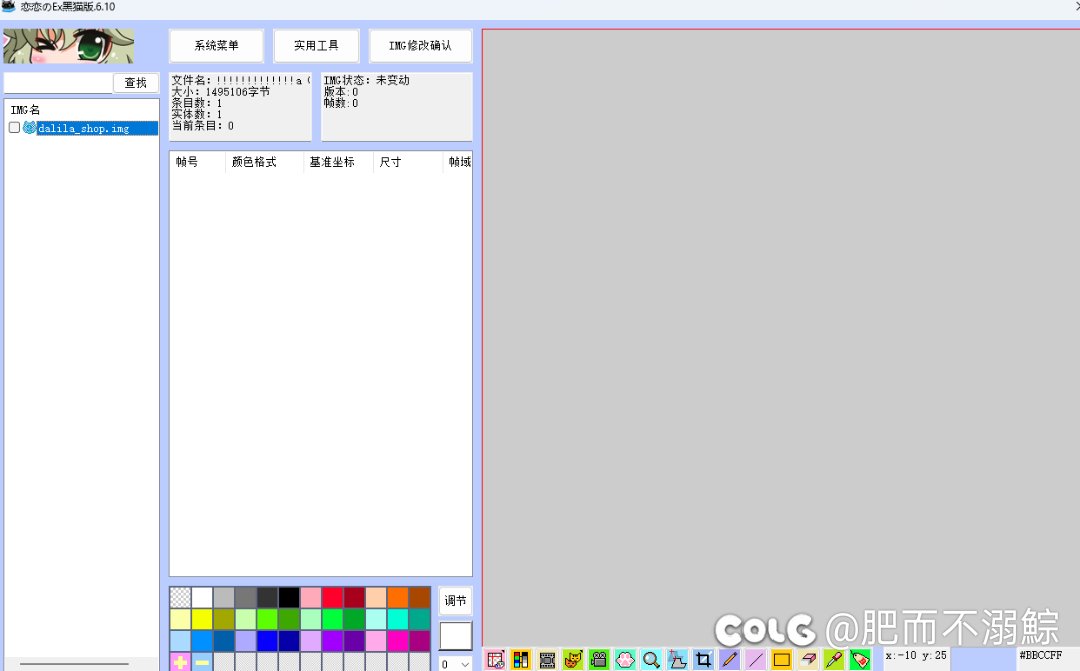
Task: Tick the checkbox beside dalila_shop.img
Action: tap(14, 128)
